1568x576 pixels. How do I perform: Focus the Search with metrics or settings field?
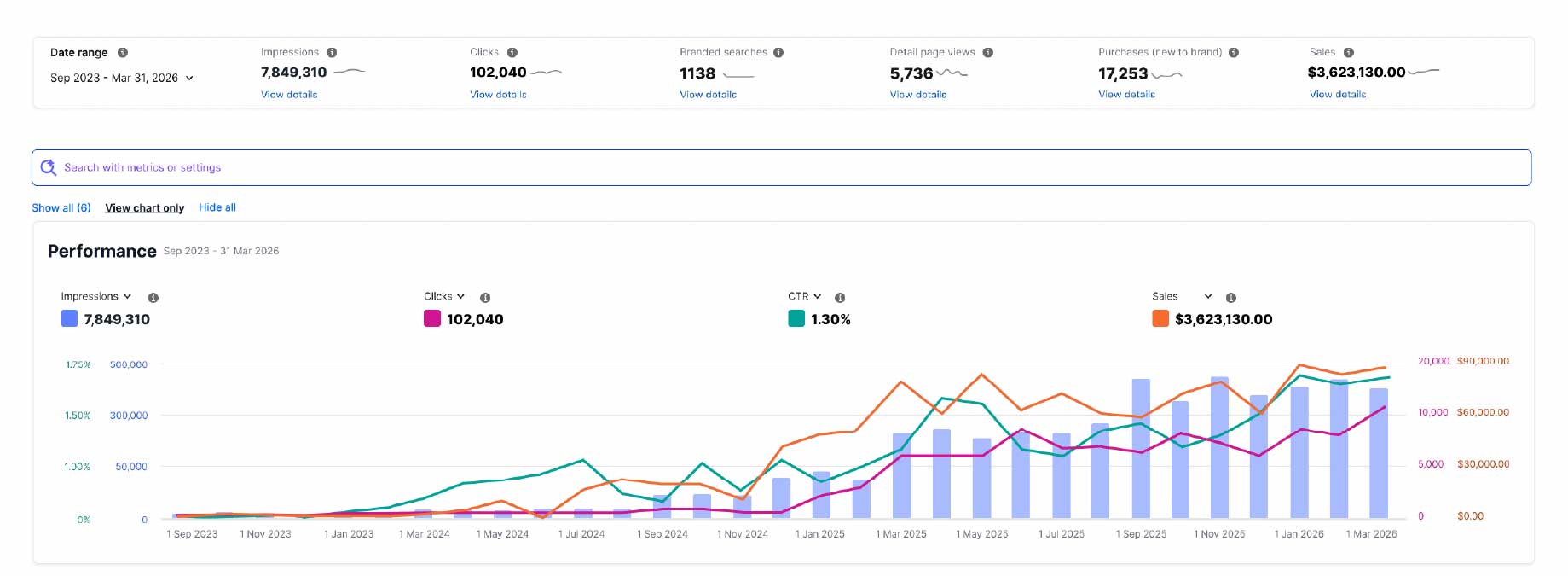coord(782,167)
